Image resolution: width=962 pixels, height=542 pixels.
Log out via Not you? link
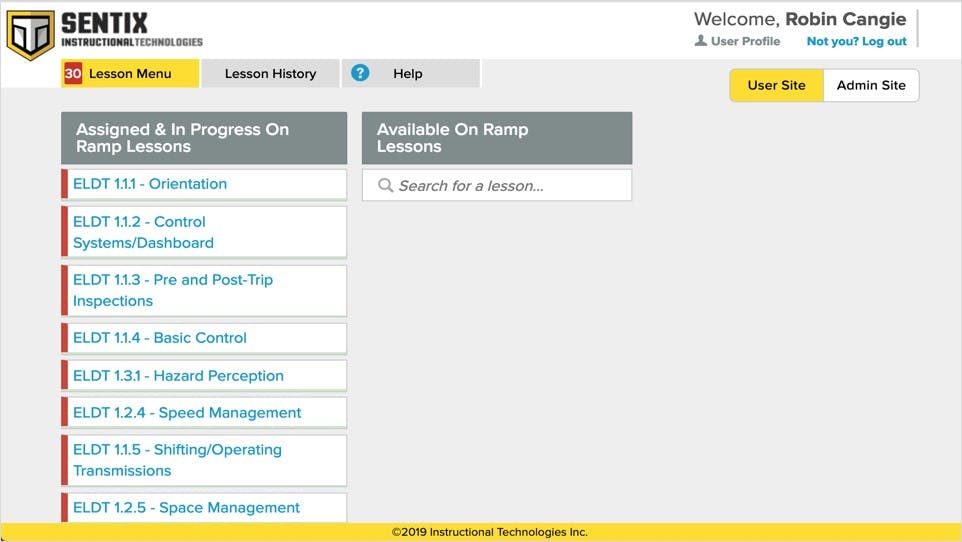click(856, 41)
